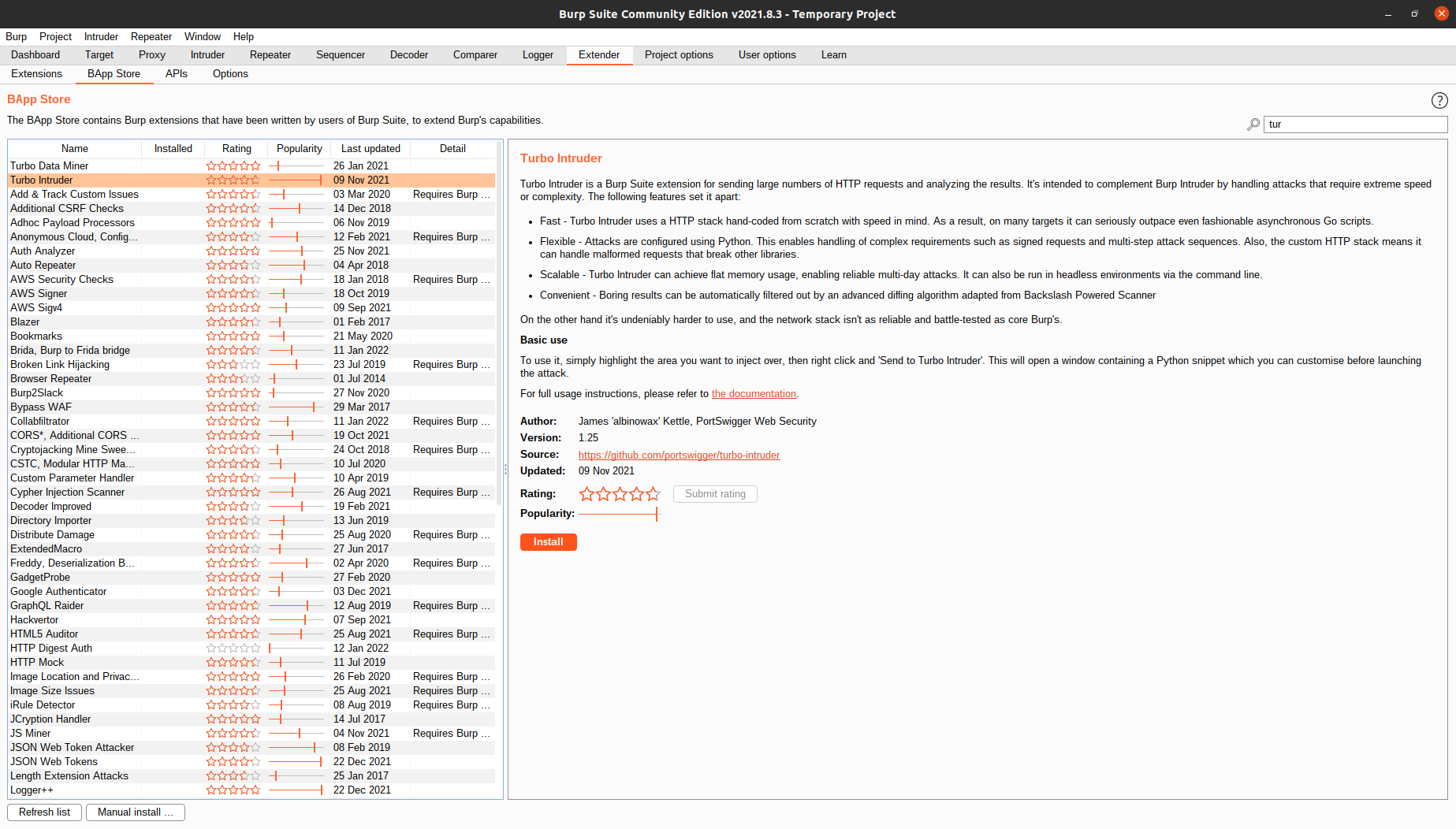Sort list by Installed column header
Image resolution: width=1456 pixels, height=829 pixels.
(x=173, y=149)
